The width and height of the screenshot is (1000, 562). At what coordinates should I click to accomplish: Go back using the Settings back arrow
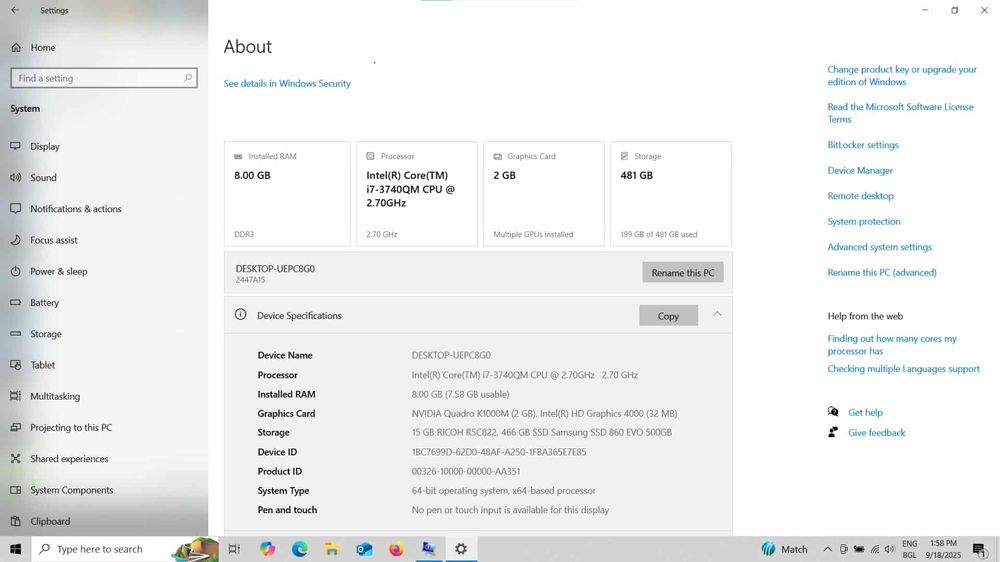(x=15, y=10)
